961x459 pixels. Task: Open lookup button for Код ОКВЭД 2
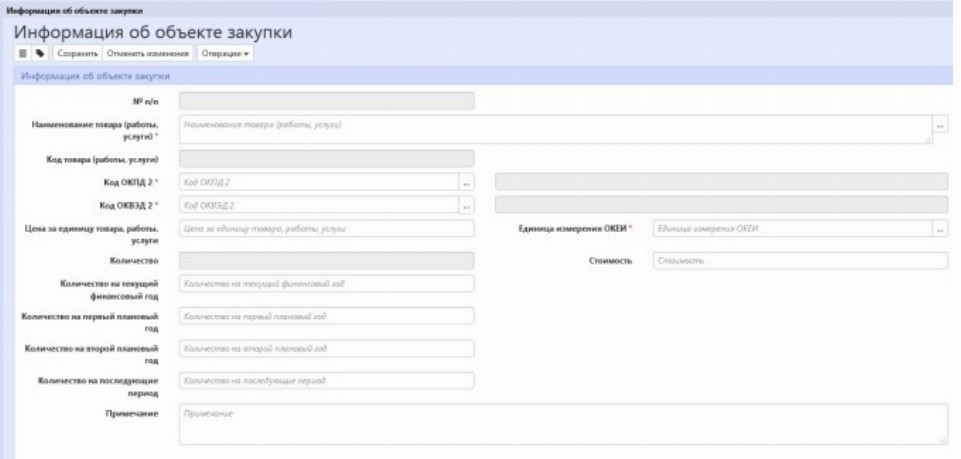pos(465,205)
